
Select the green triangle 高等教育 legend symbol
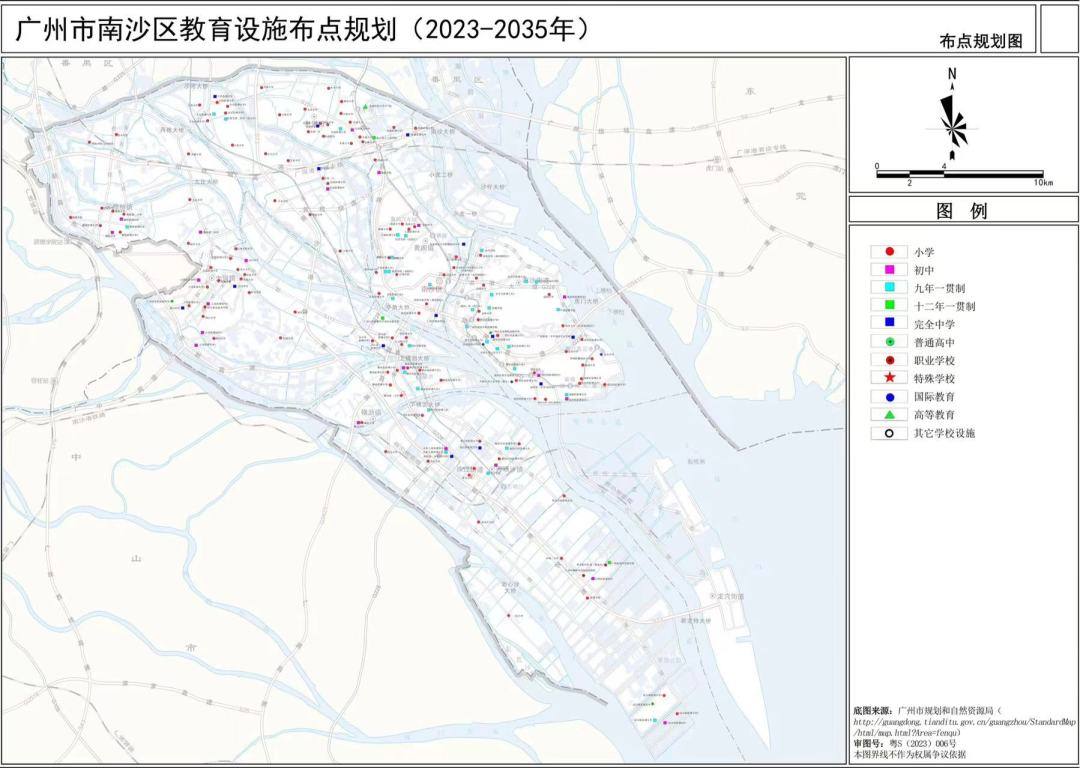(x=889, y=414)
